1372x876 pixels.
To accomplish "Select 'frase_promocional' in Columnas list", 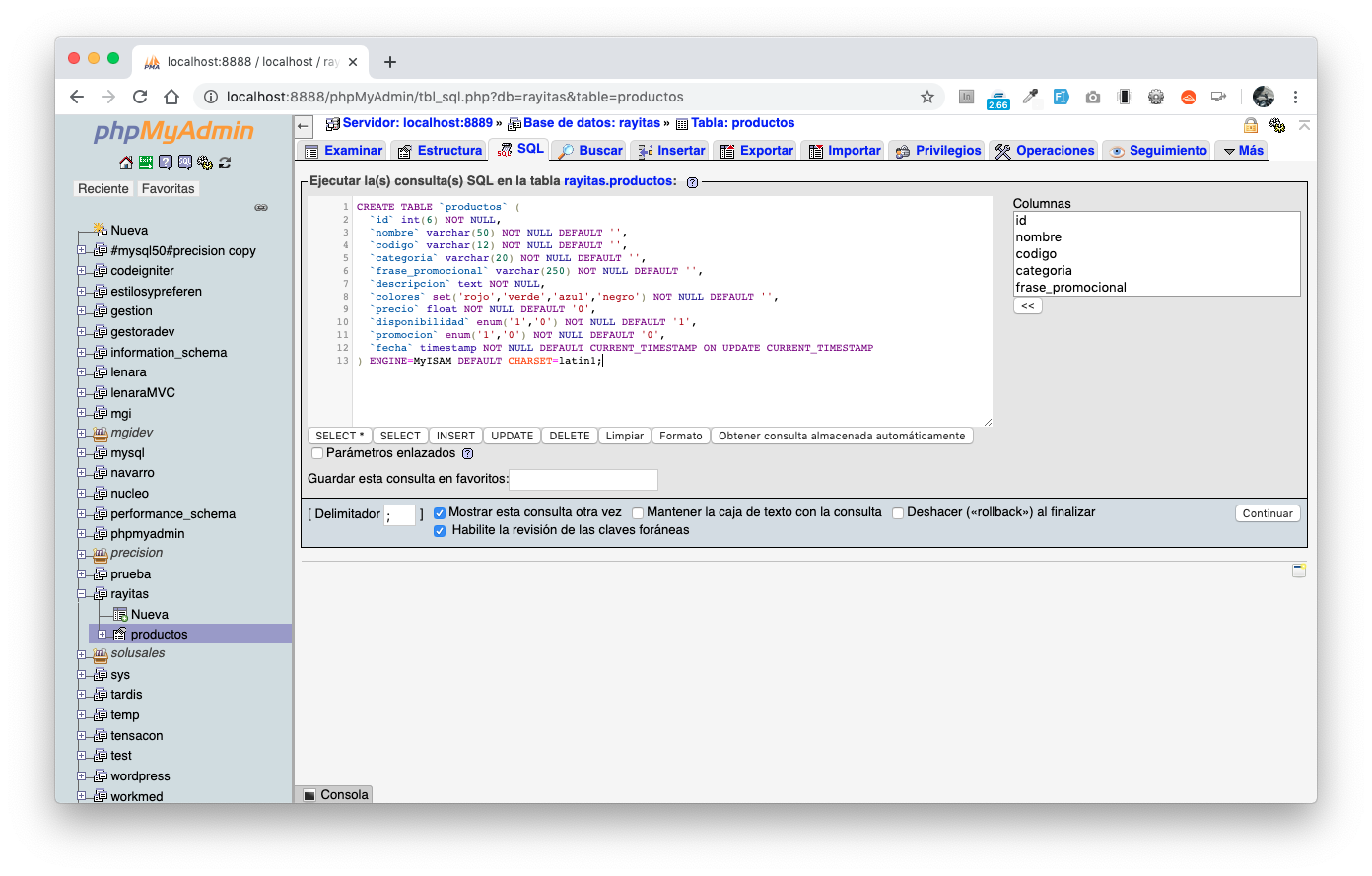I will 1156,288.
